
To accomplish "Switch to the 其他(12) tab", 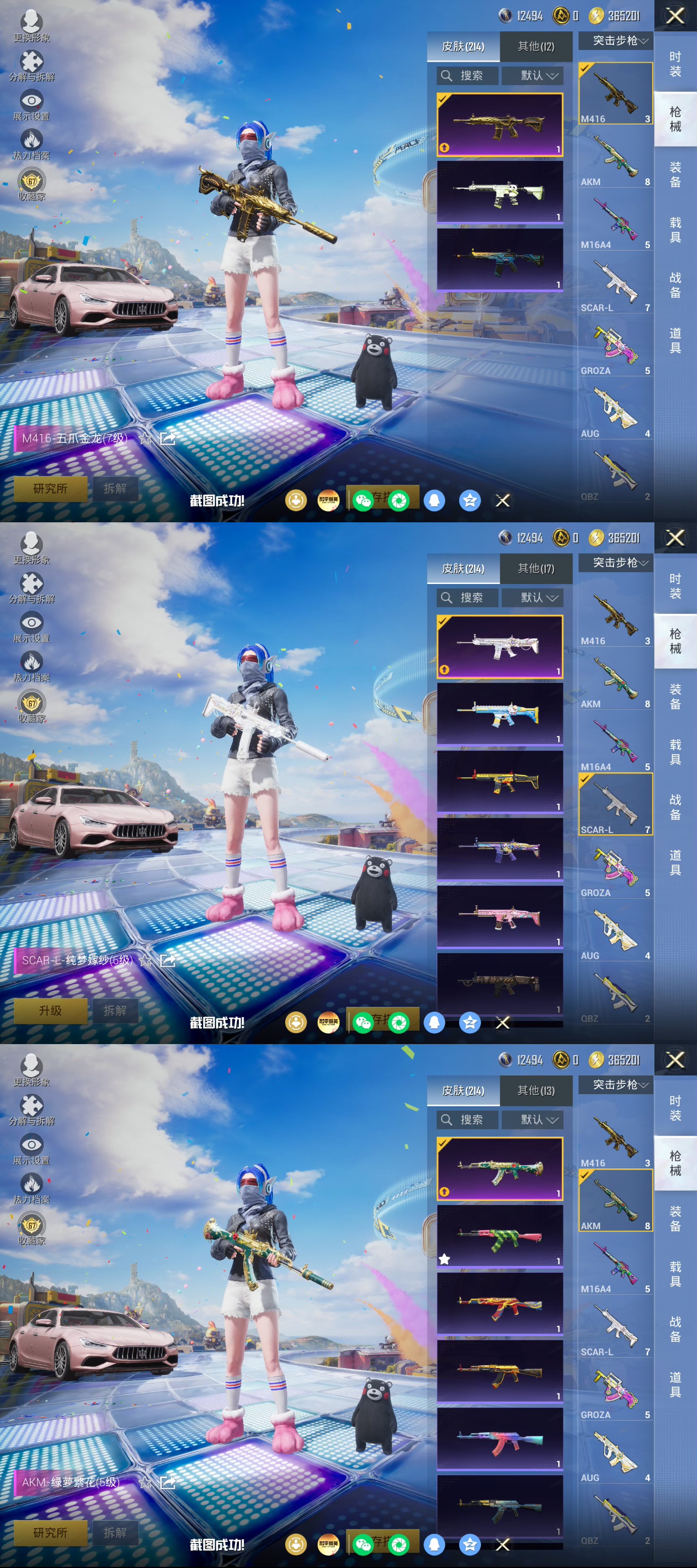I will (x=536, y=46).
